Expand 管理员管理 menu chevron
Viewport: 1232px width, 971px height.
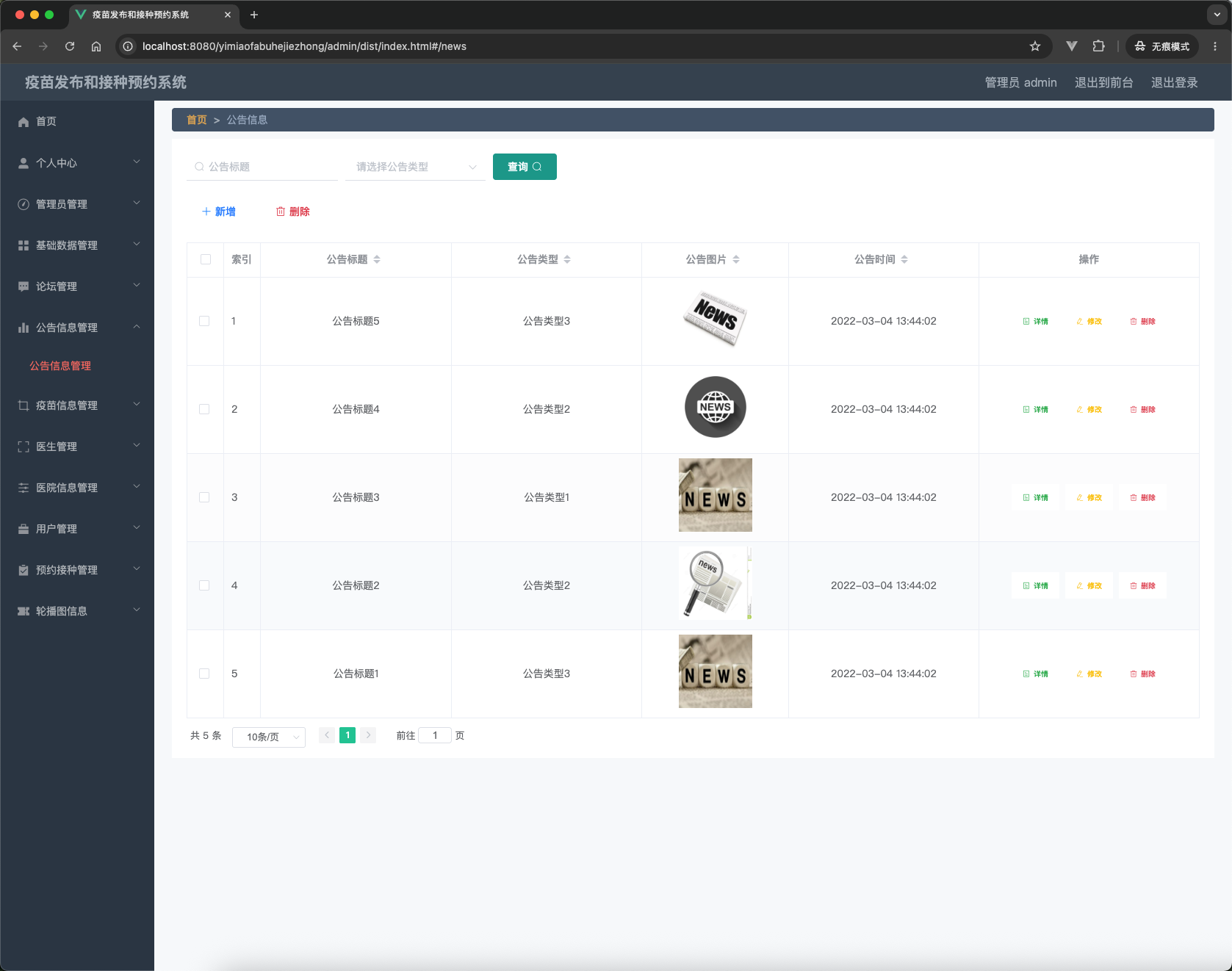(137, 203)
